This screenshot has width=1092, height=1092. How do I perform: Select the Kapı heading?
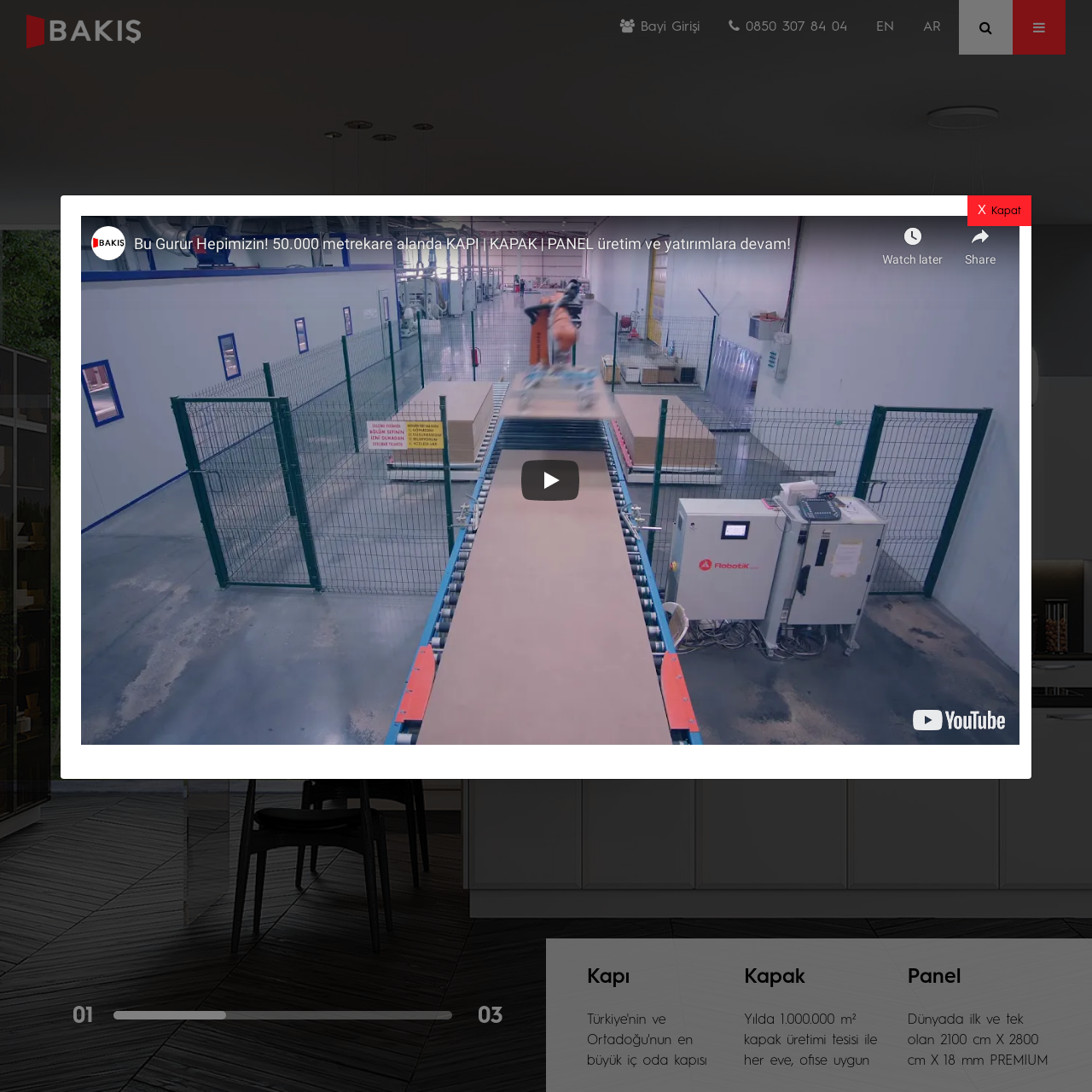608,976
